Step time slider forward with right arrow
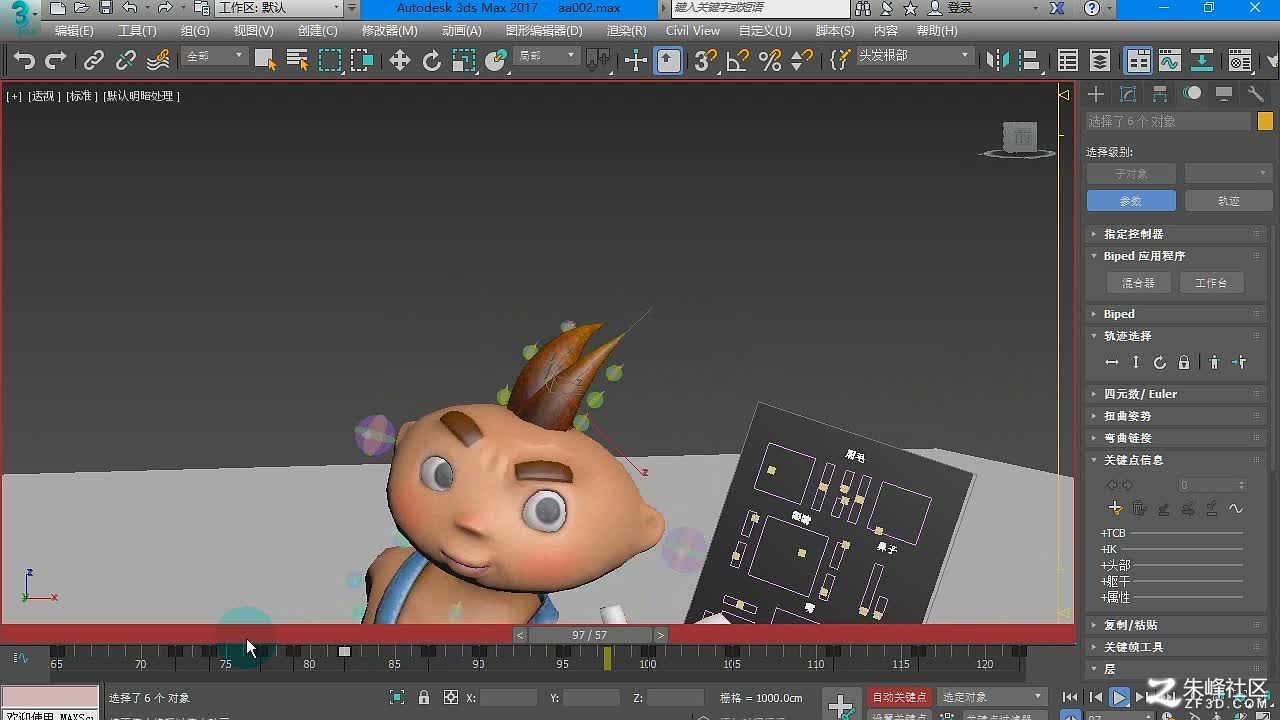1280x720 pixels. coord(660,635)
